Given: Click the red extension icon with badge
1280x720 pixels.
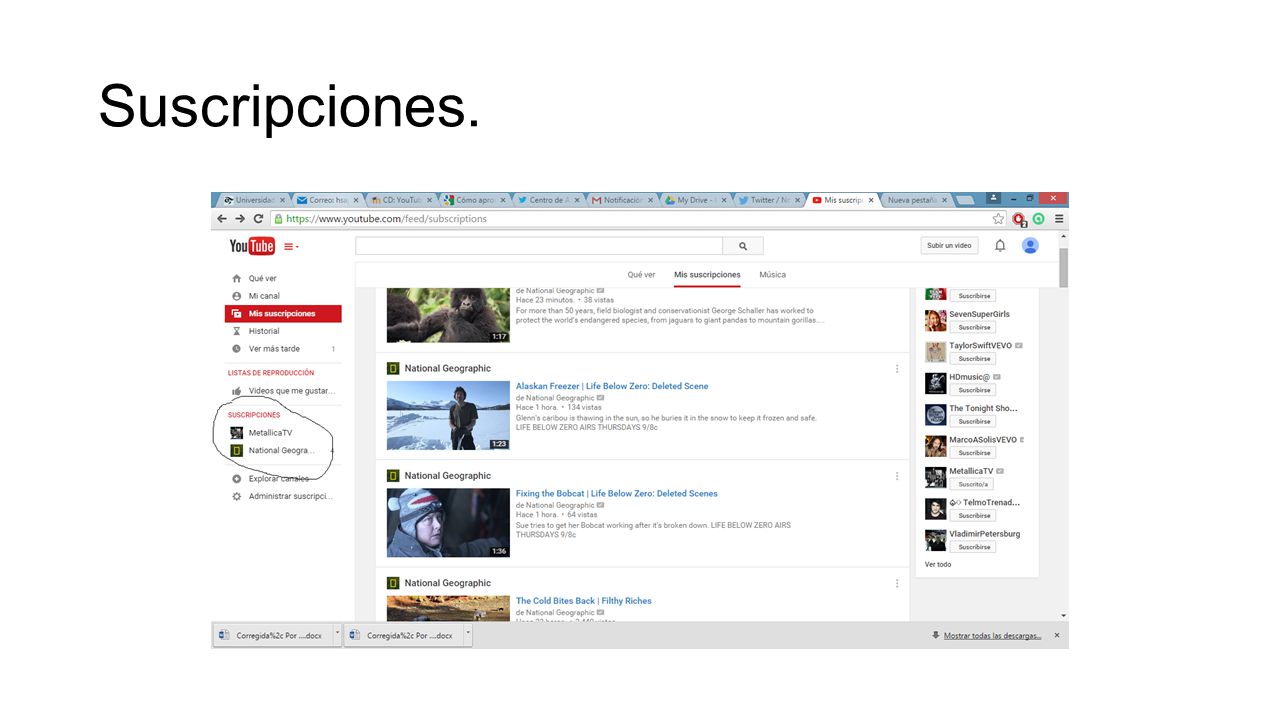Looking at the screenshot, I should click(1019, 219).
